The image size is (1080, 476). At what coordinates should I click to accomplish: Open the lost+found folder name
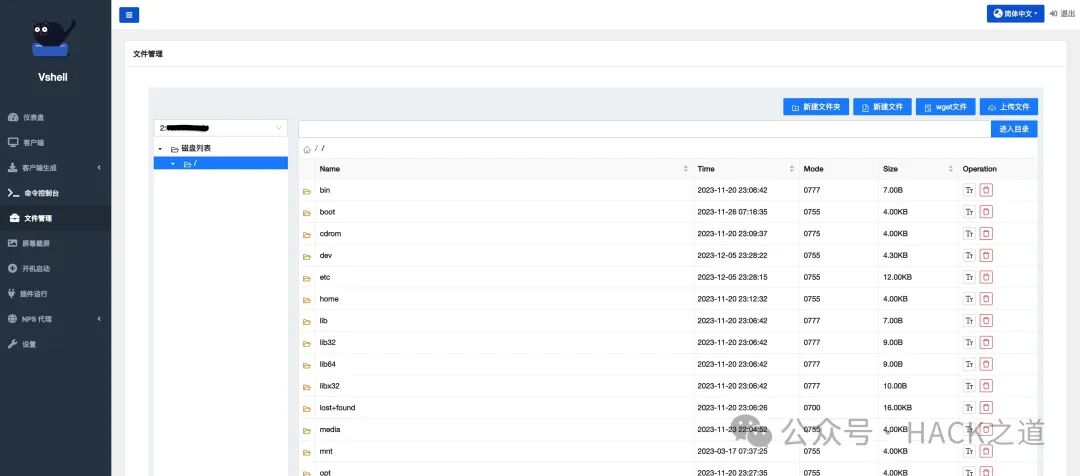[338, 408]
